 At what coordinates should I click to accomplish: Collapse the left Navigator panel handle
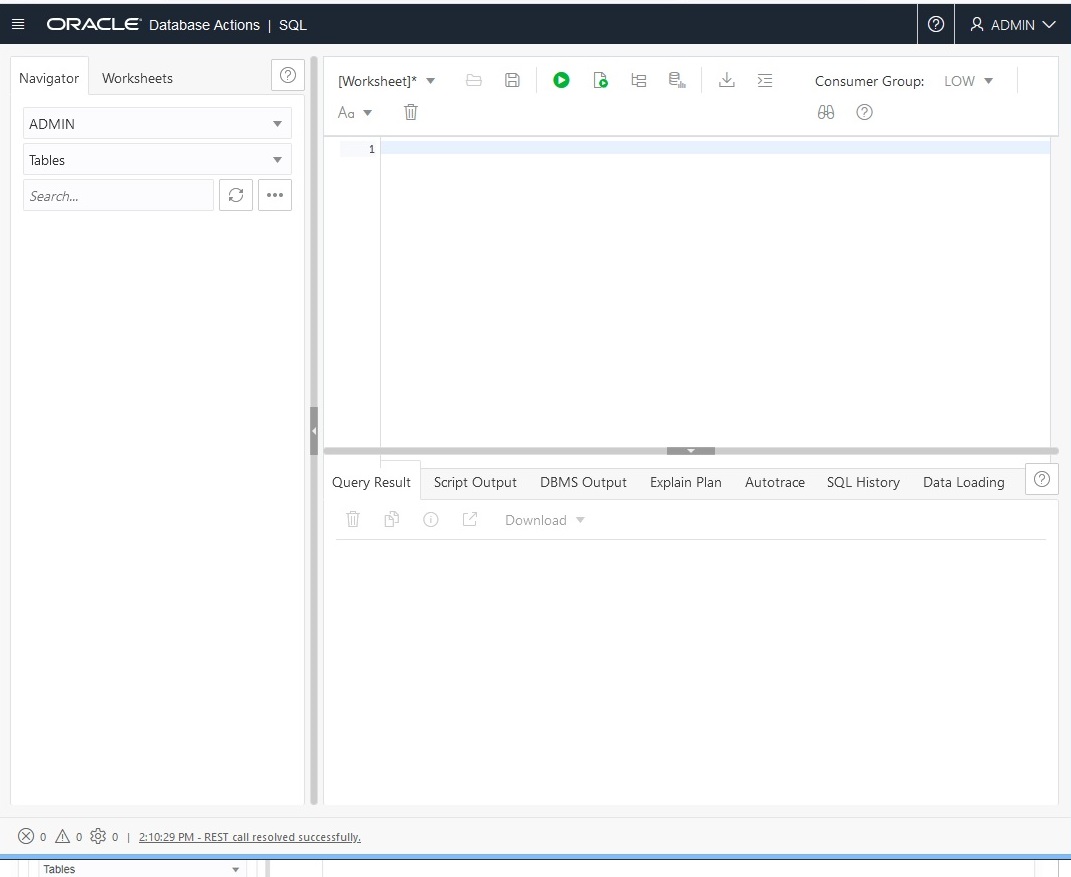tap(314, 431)
